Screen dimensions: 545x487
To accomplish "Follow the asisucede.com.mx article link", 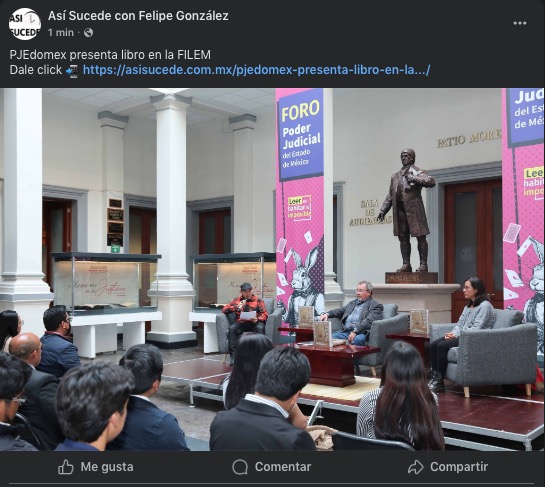I will 257,70.
